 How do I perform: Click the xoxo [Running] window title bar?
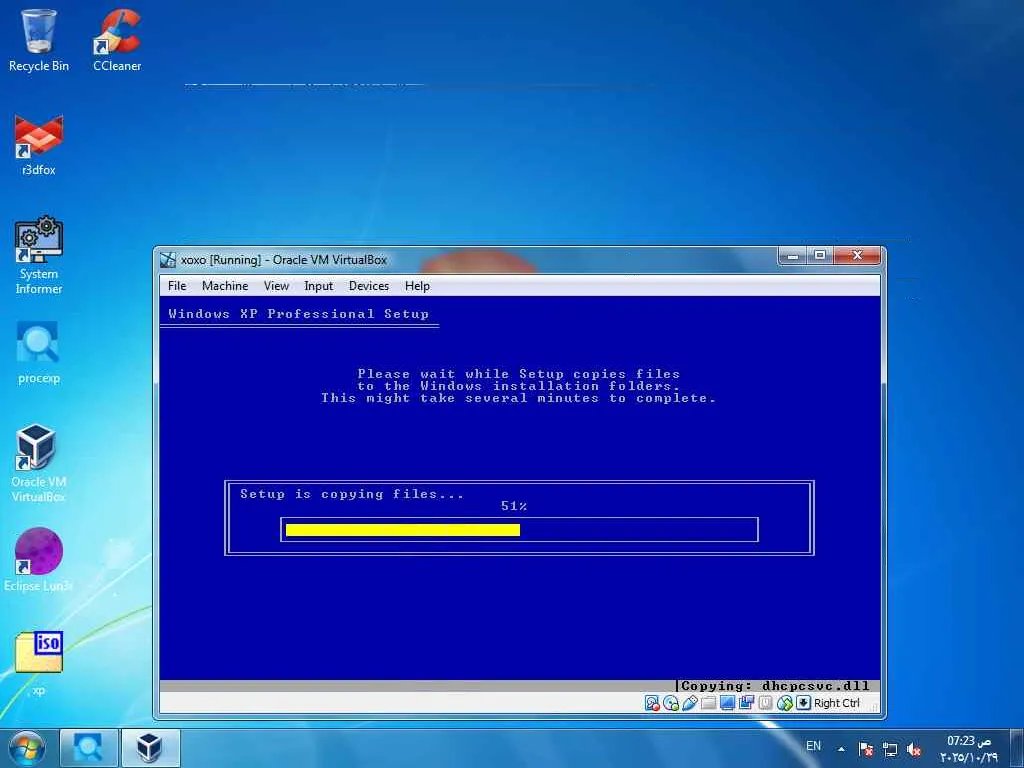tap(470, 260)
